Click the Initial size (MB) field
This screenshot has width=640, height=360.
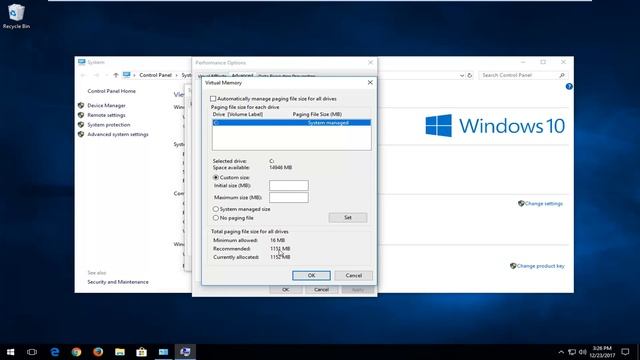[x=289, y=185]
